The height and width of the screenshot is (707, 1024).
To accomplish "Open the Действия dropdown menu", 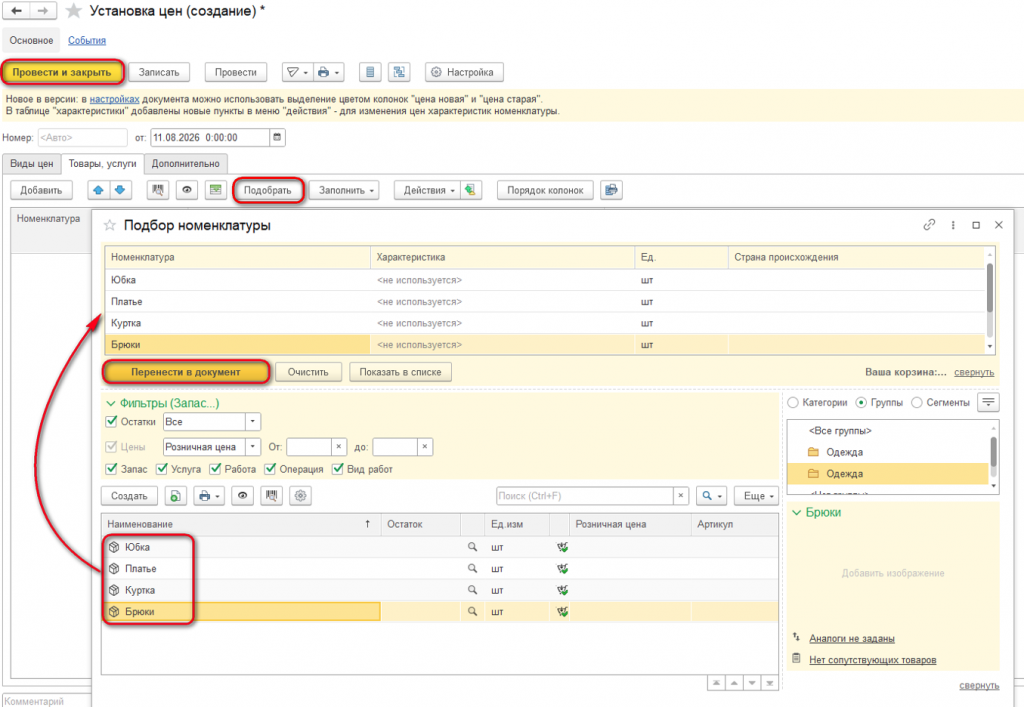I will (428, 190).
